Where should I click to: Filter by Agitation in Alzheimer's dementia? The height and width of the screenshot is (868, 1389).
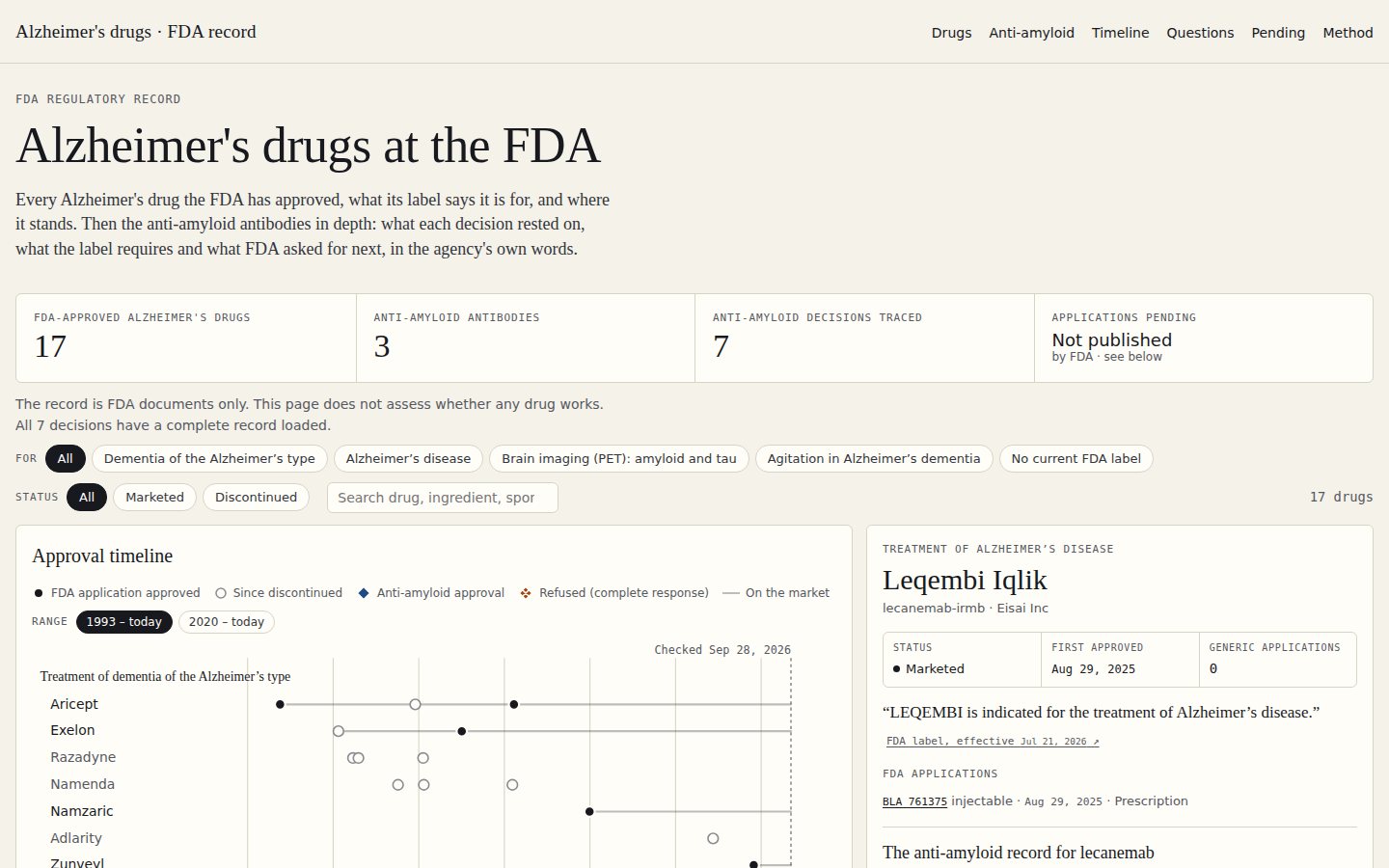[x=874, y=459]
